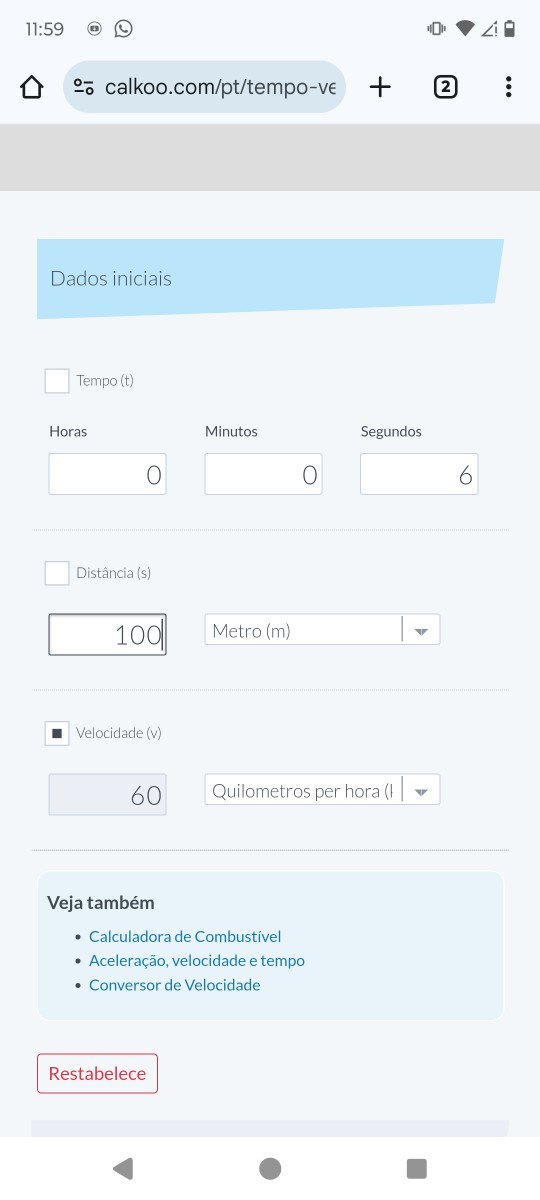
Task: Click the Restabelece reset button
Action: (x=97, y=1073)
